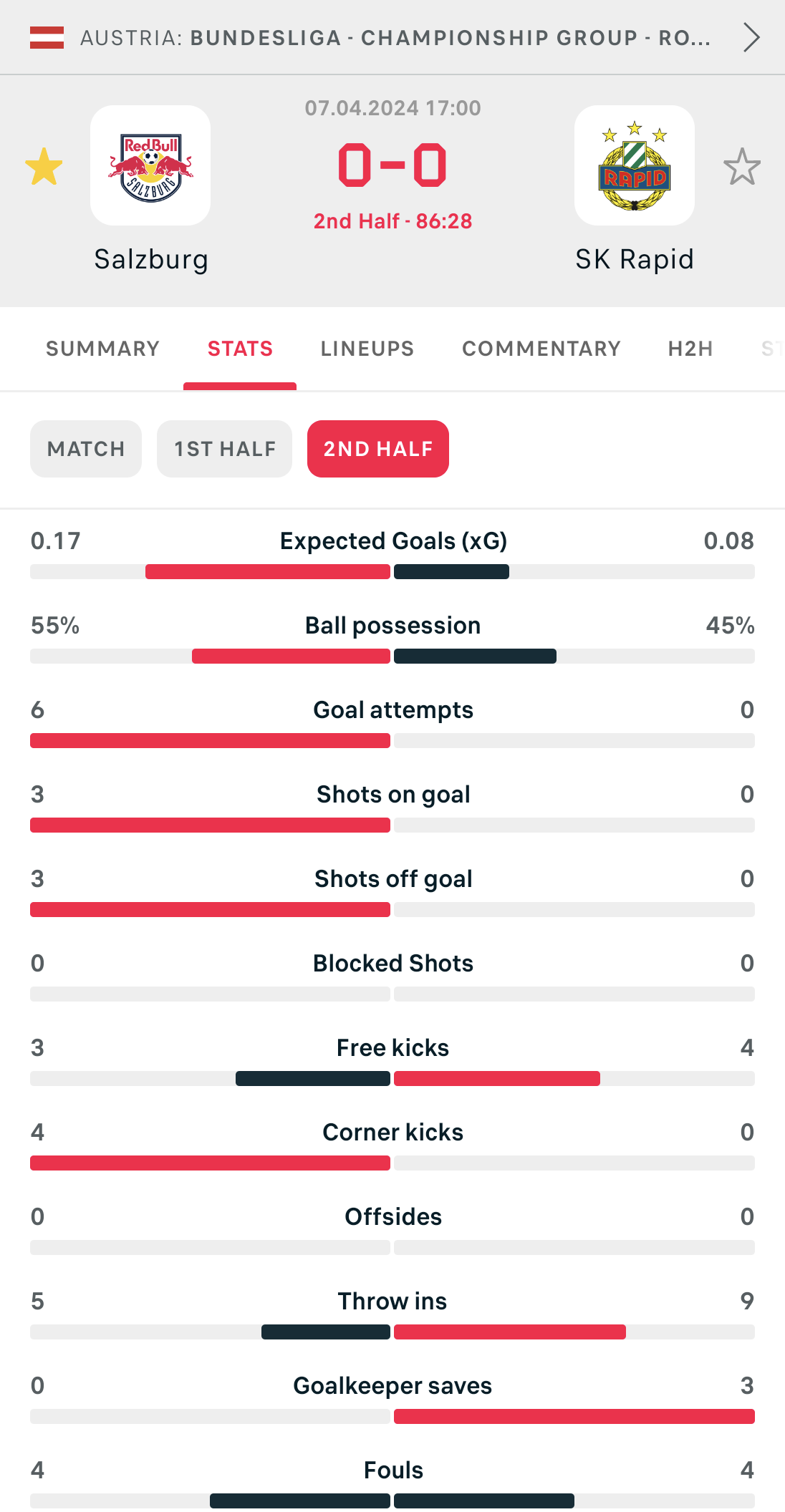Favorite SK Rapid with the outline star
The width and height of the screenshot is (785, 1512).
pos(741,167)
